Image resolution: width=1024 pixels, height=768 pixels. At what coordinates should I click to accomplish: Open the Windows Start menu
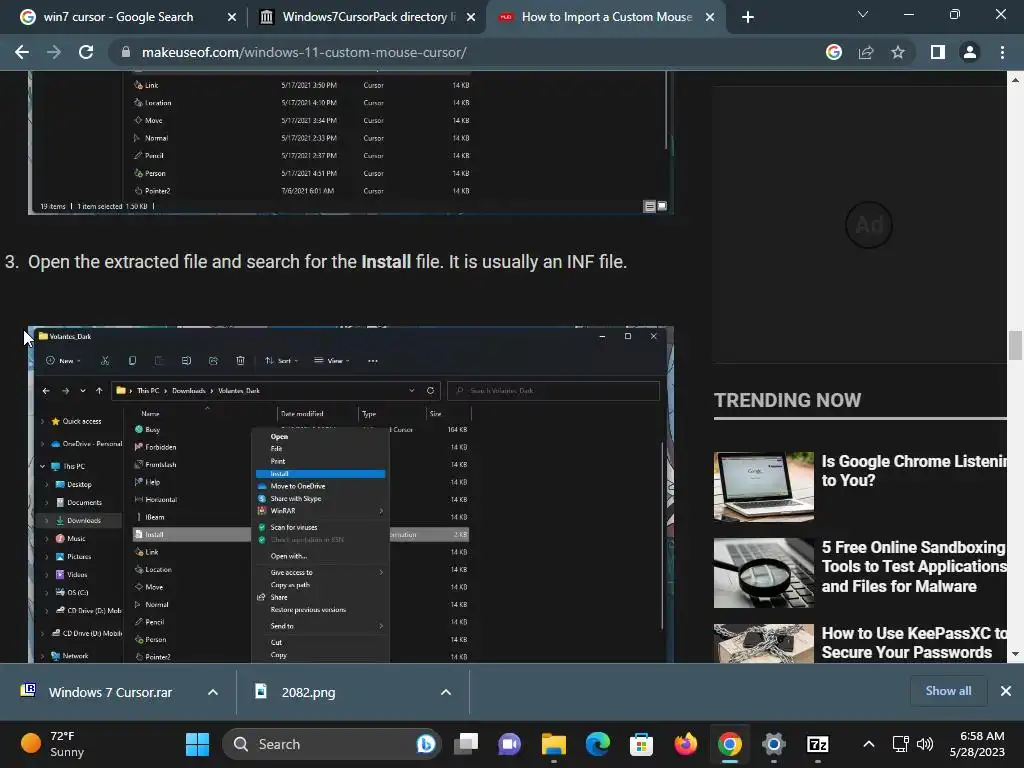[197, 744]
